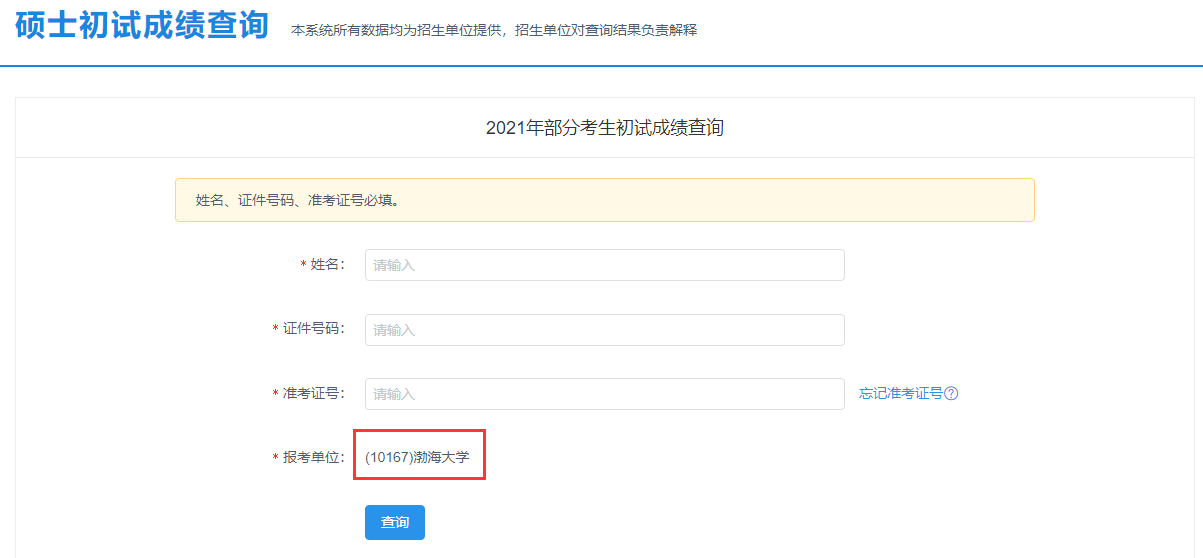Select the 准考证号 input field
1203x558 pixels.
(x=604, y=394)
